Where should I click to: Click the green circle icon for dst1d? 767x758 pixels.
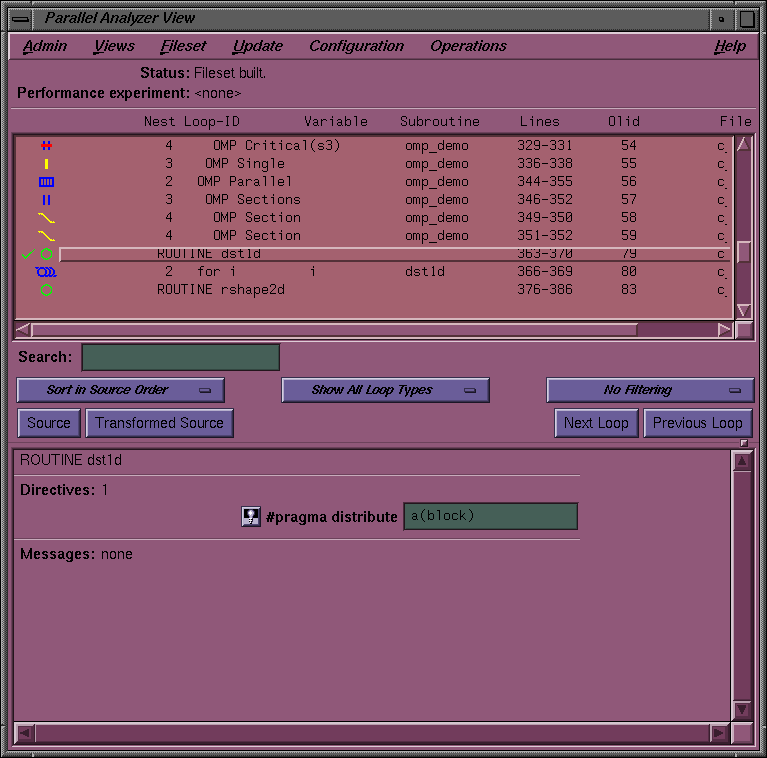click(46, 254)
